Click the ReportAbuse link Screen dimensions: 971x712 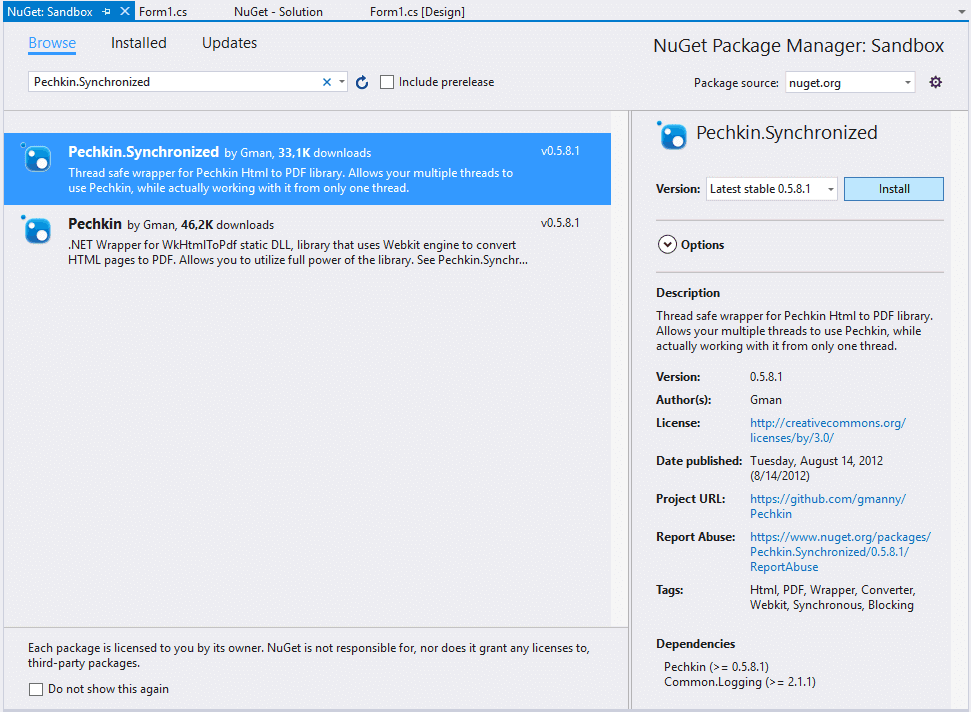point(783,566)
